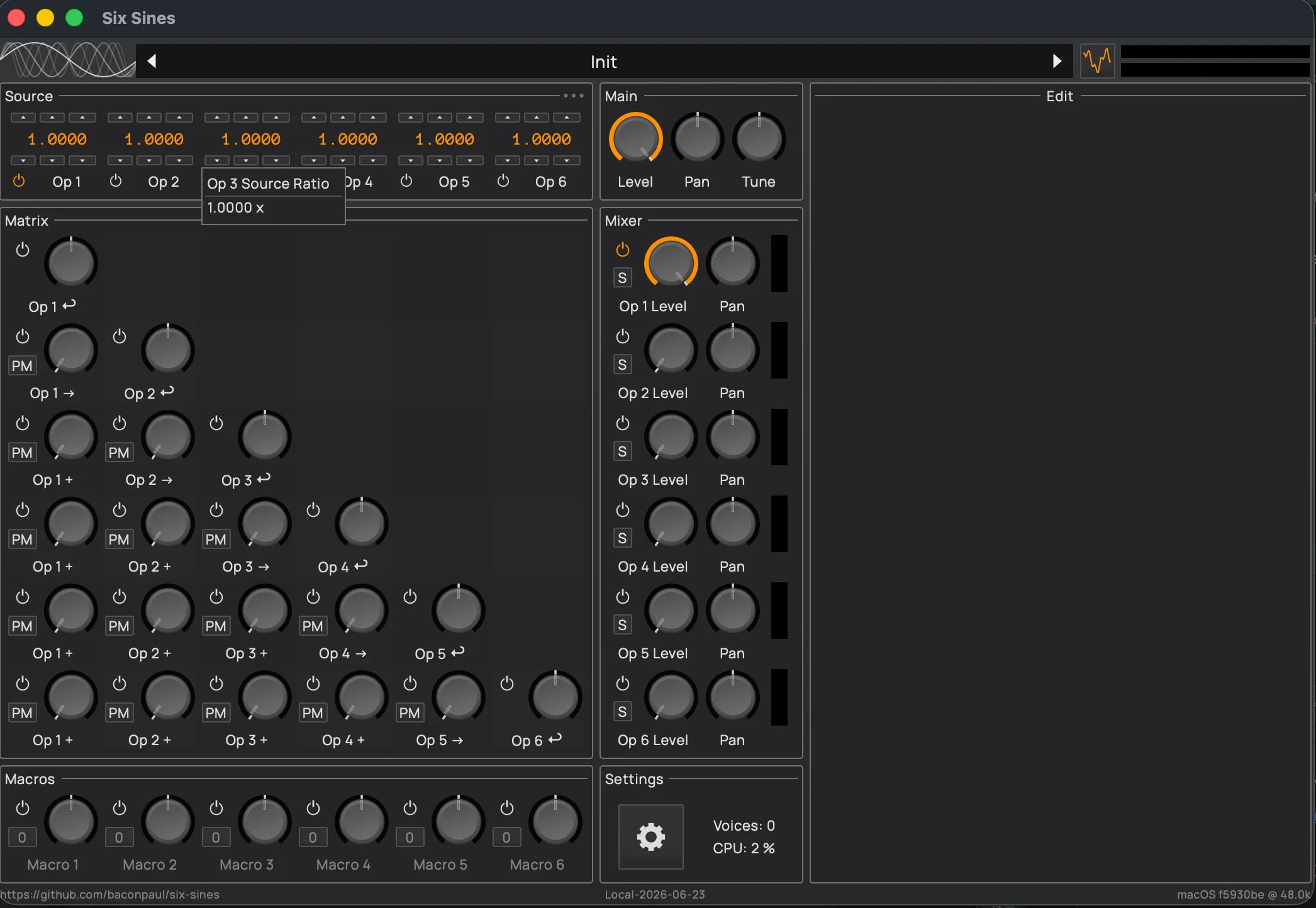Screen dimensions: 1316x908
Task: Enable Op 1 feedback power in Matrix
Action: click(23, 250)
